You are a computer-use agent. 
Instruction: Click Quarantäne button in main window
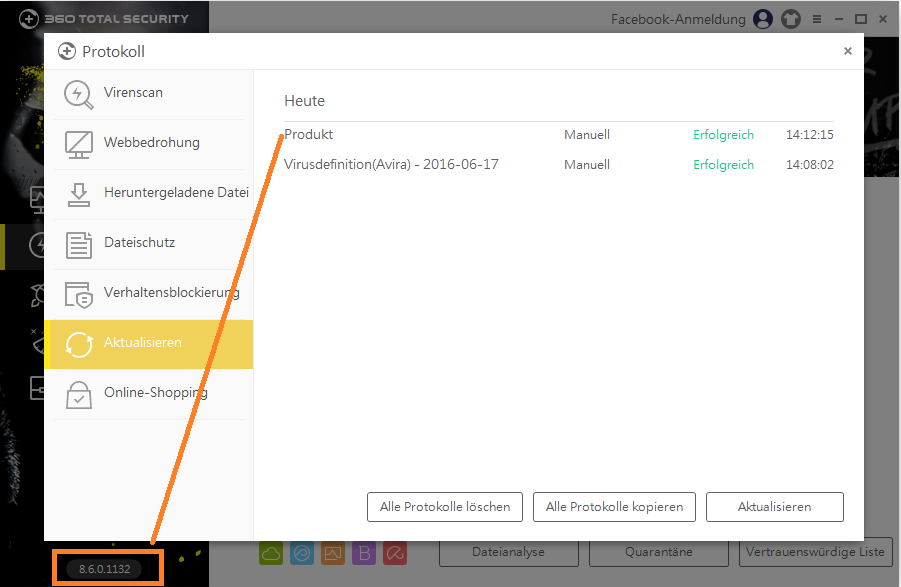(x=659, y=553)
